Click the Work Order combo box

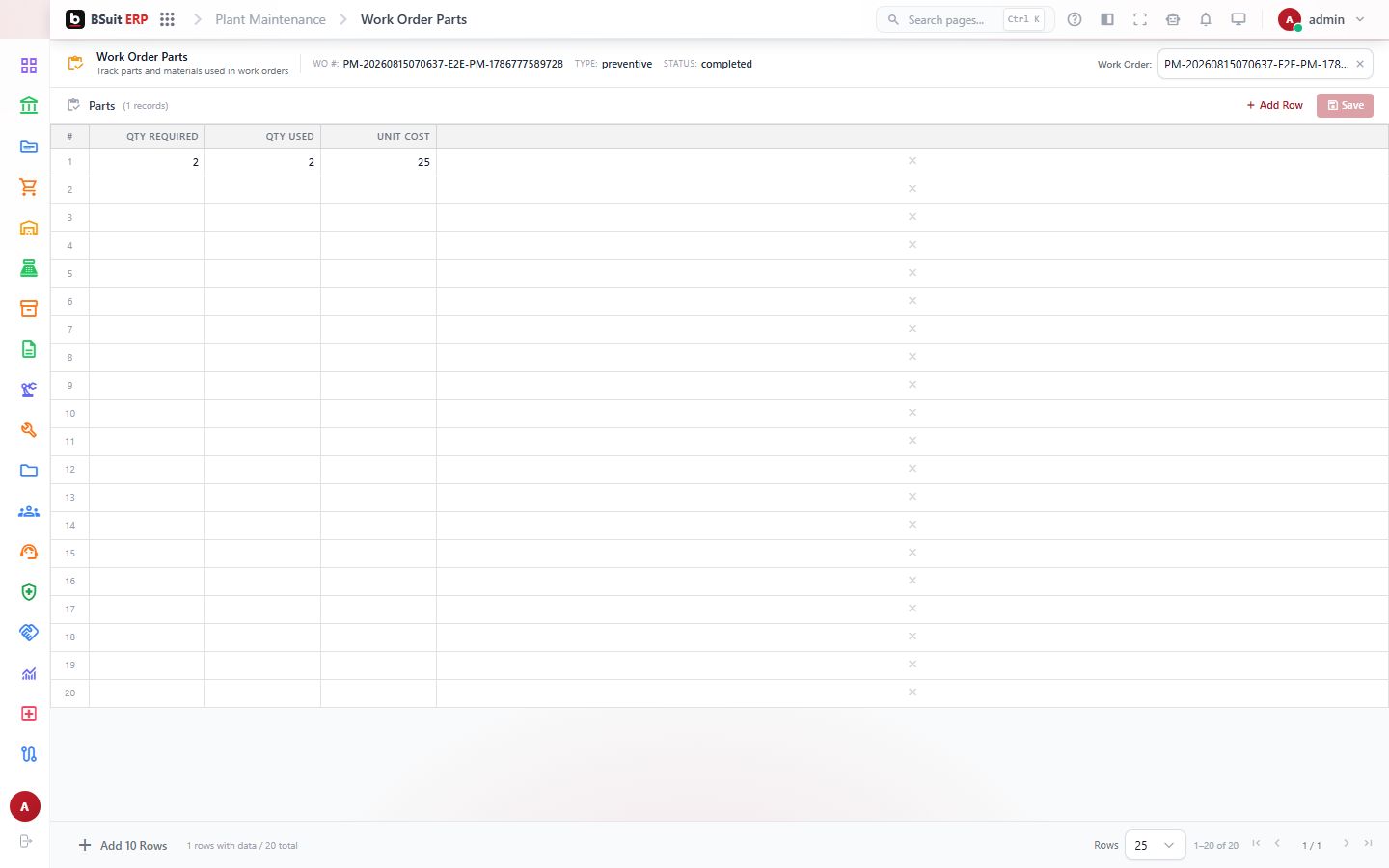click(1265, 64)
